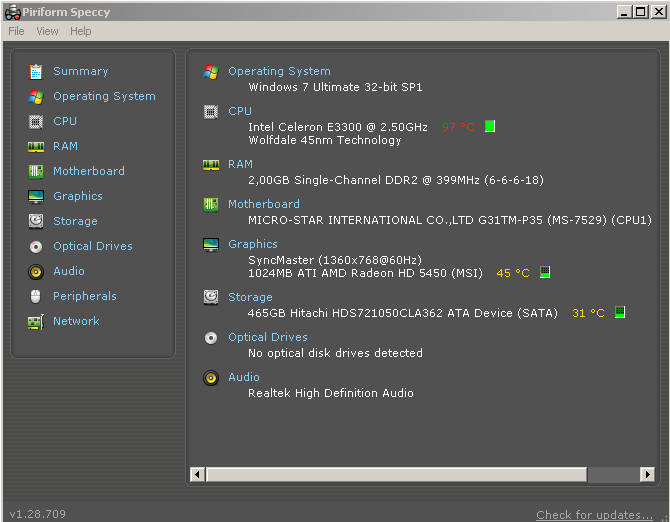Screen dimensions: 670x522
Task: Click the horizontal scrollbar right arrow
Action: point(647,474)
